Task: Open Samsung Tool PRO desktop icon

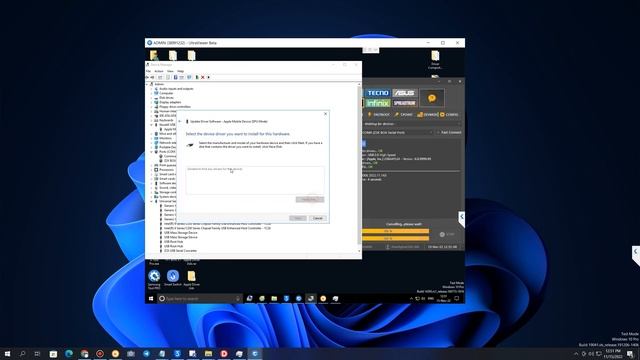Action: (154, 279)
